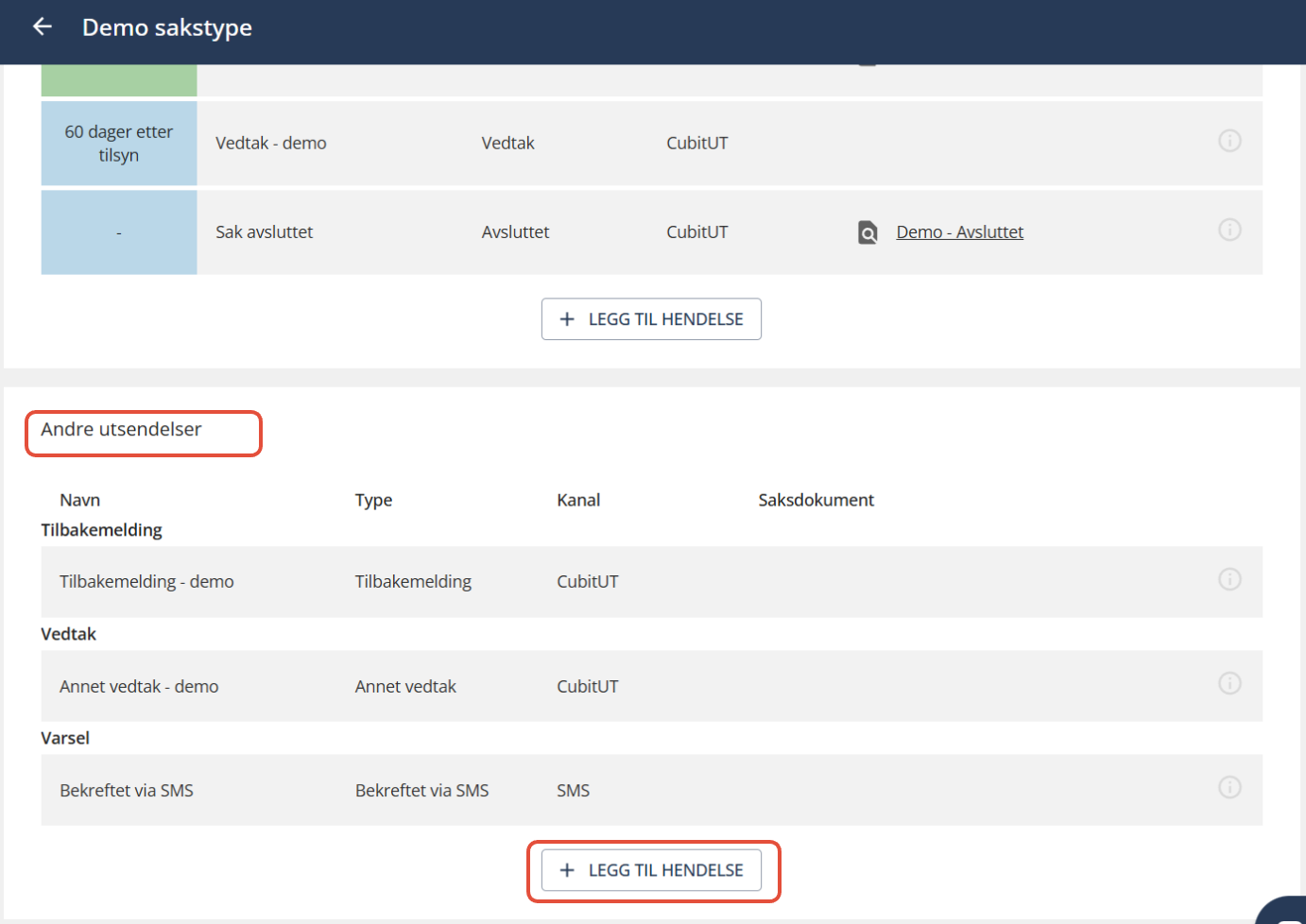Click the 'Saksdokument' column header
Viewport: 1306px width, 924px height.
pyautogui.click(x=816, y=500)
